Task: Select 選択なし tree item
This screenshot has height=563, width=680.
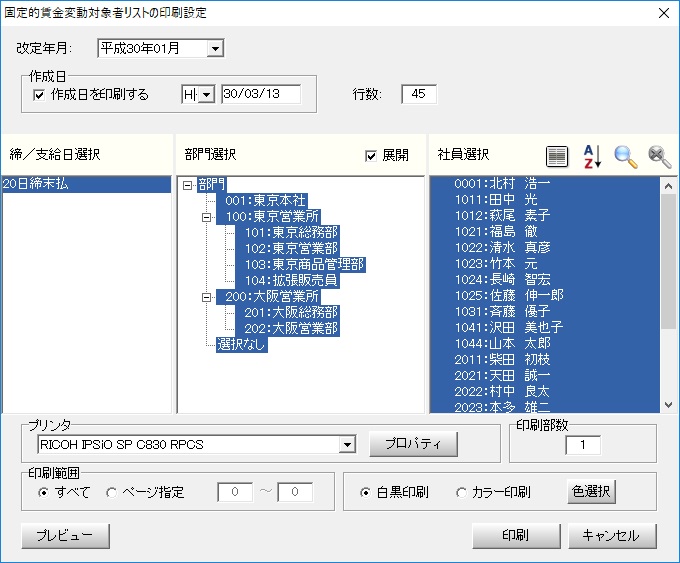Action: point(242,345)
